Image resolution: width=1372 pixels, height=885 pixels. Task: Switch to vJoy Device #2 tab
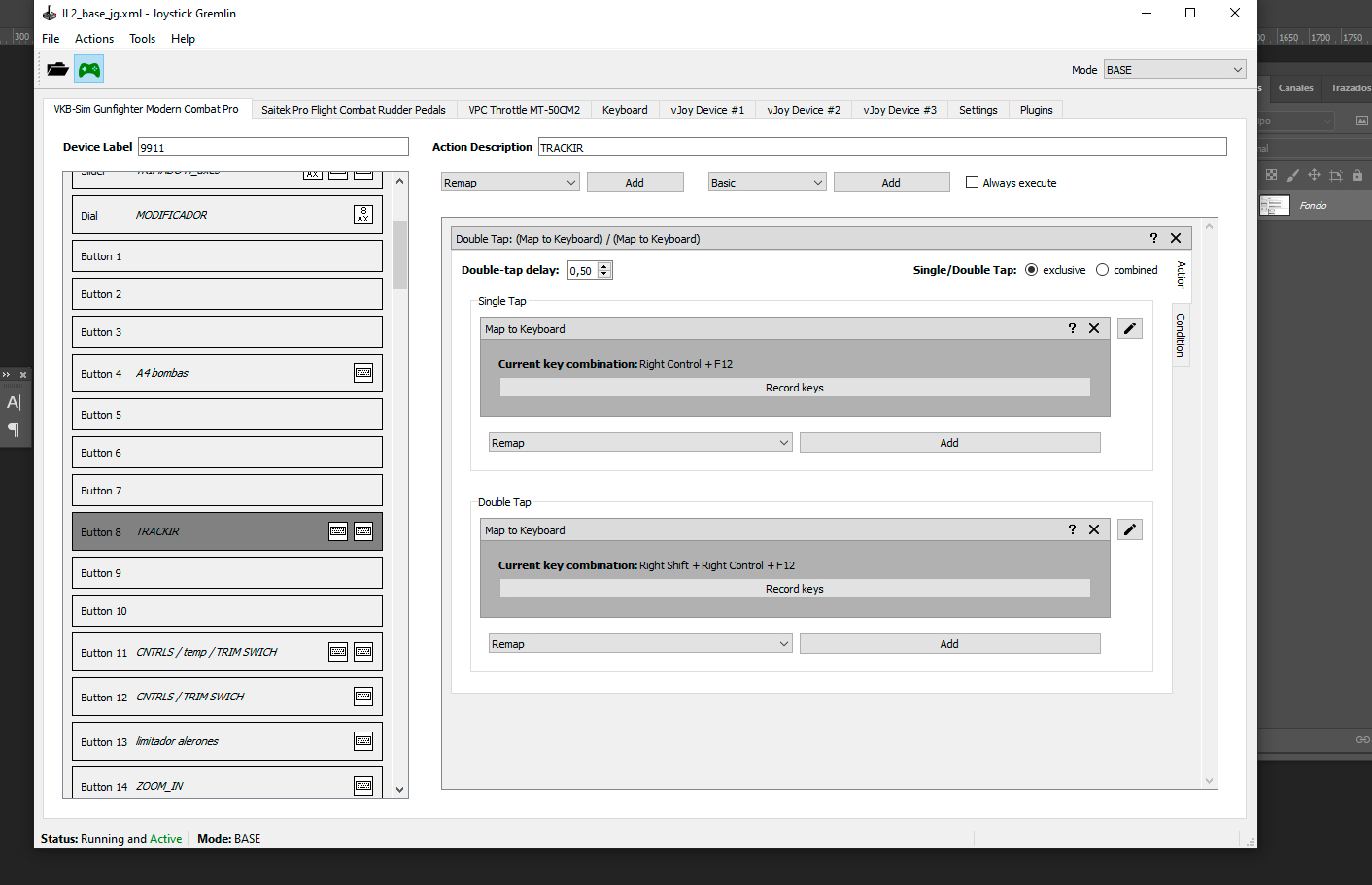point(804,110)
